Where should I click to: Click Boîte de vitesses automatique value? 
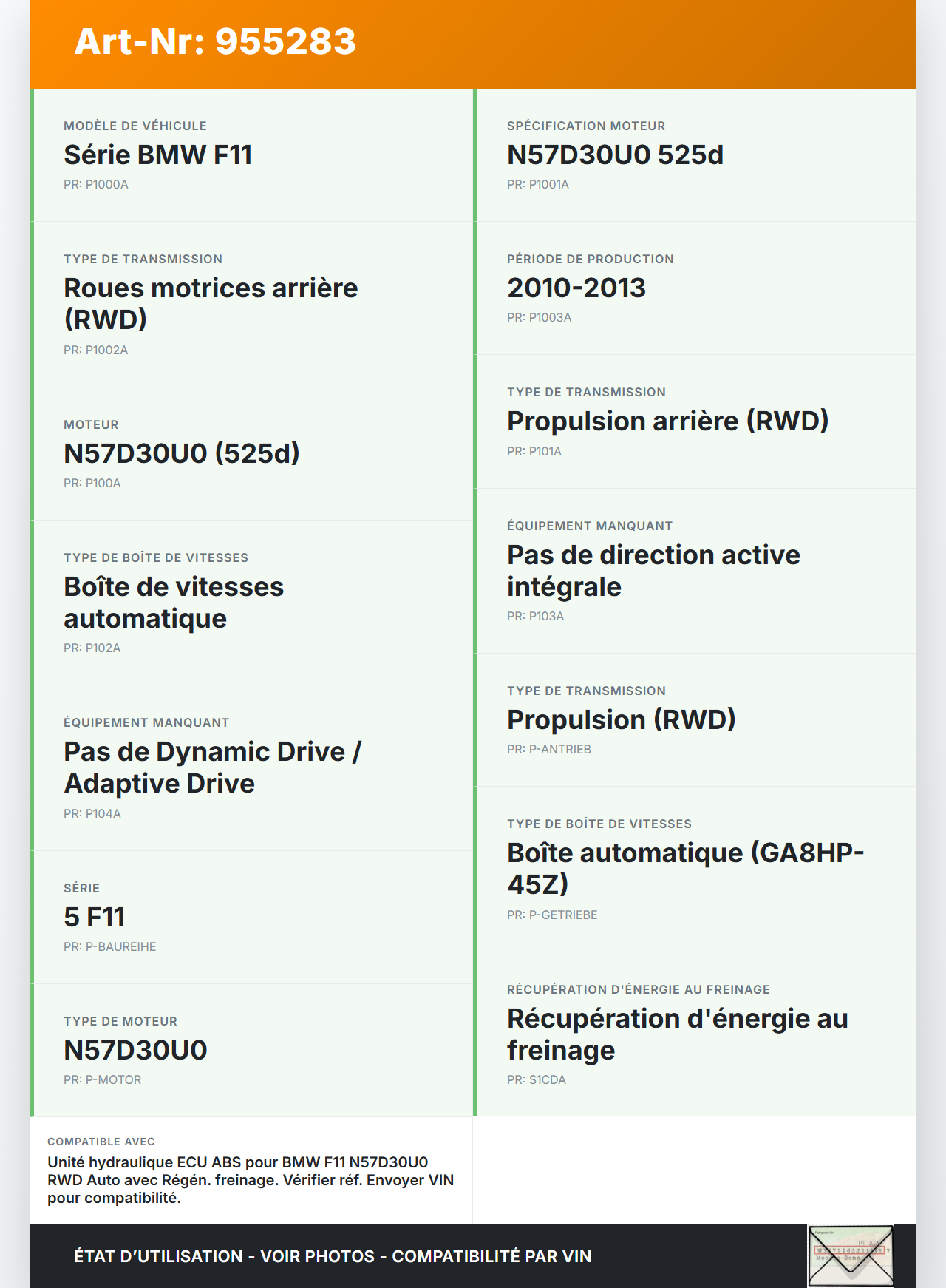tap(174, 602)
